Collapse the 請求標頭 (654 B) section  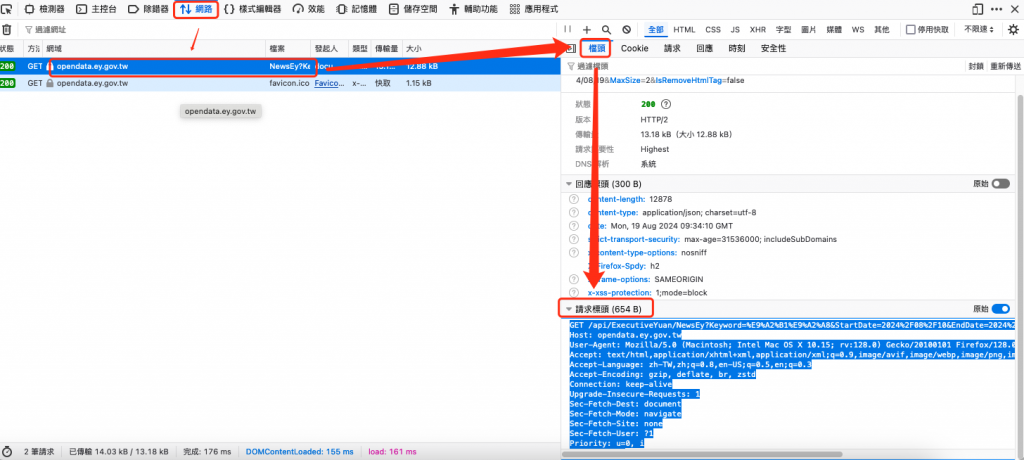[569, 309]
